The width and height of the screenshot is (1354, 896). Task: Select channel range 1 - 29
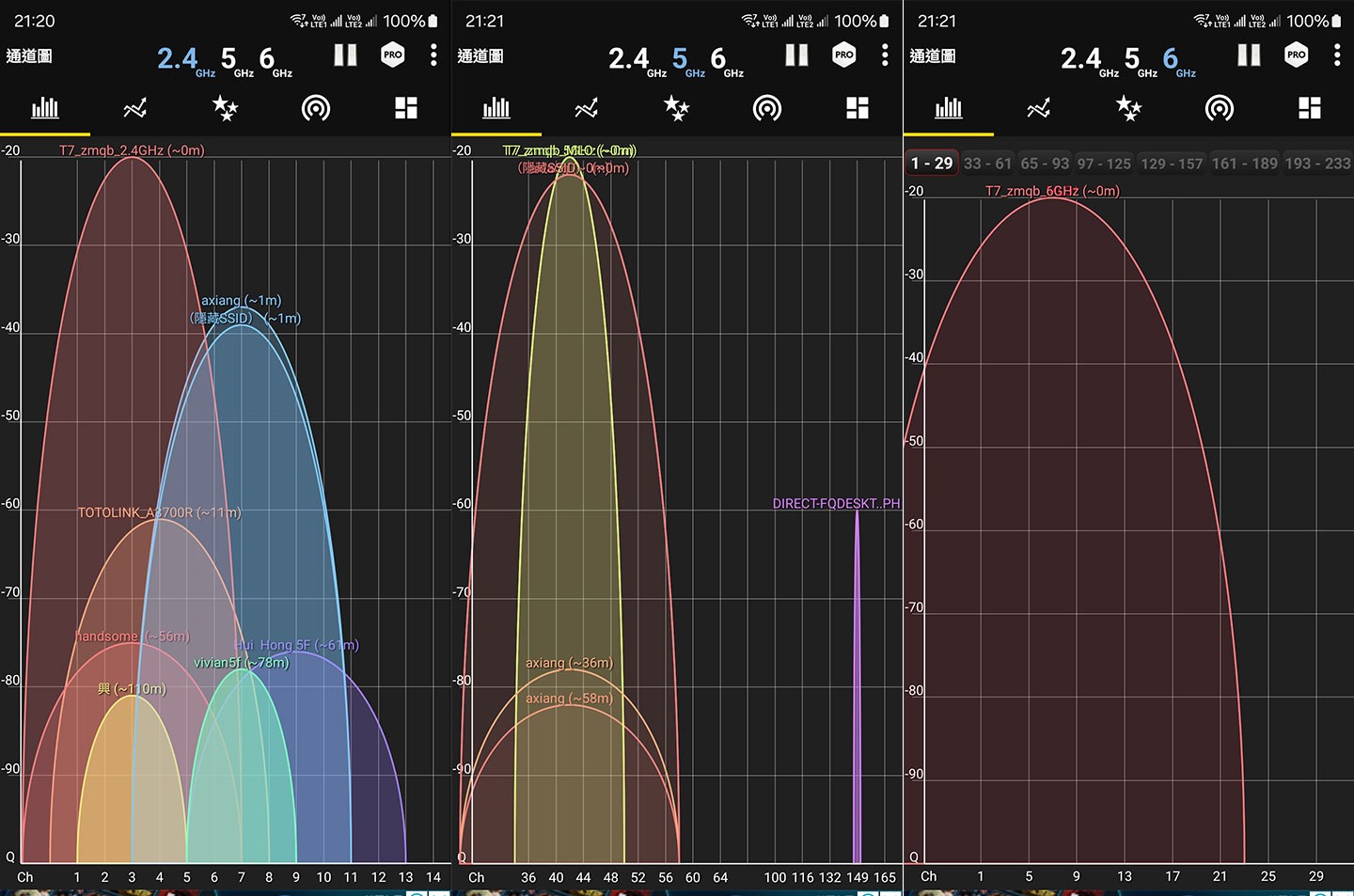pyautogui.click(x=931, y=163)
